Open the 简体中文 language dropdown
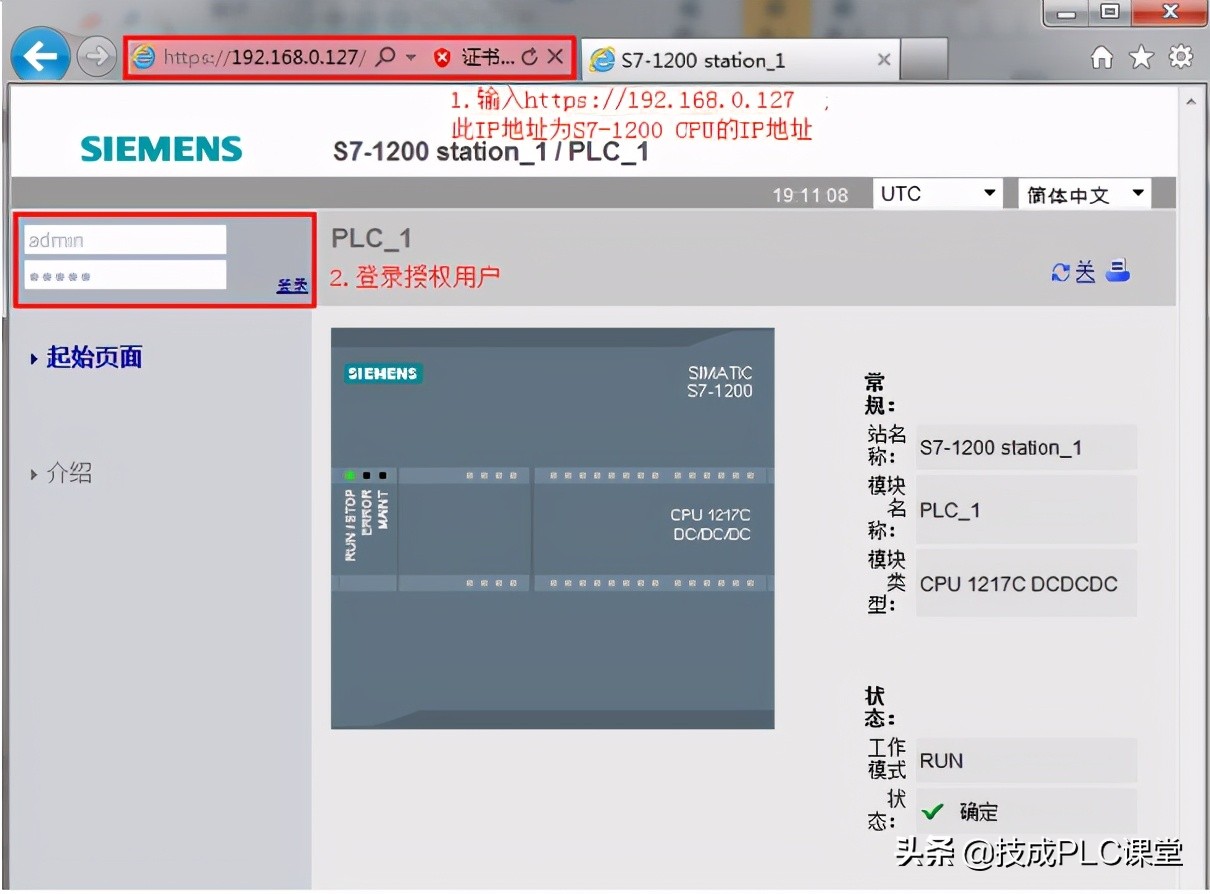The image size is (1210, 894). click(1083, 193)
